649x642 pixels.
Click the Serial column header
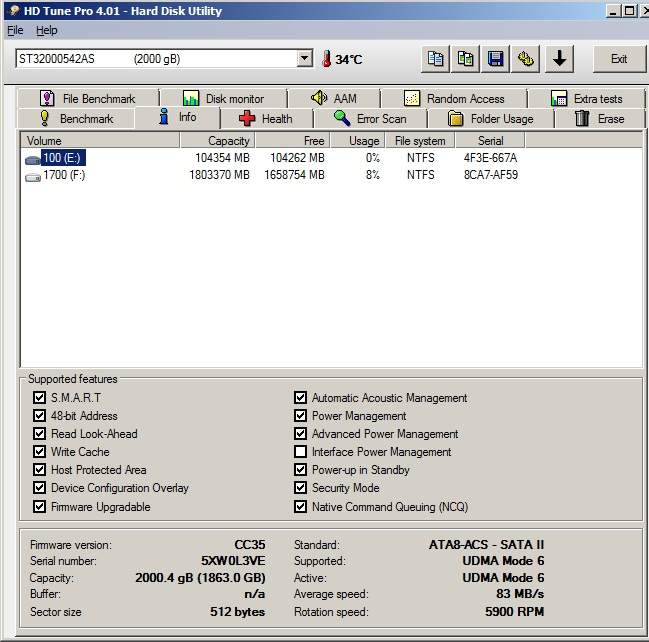pyautogui.click(x=490, y=141)
